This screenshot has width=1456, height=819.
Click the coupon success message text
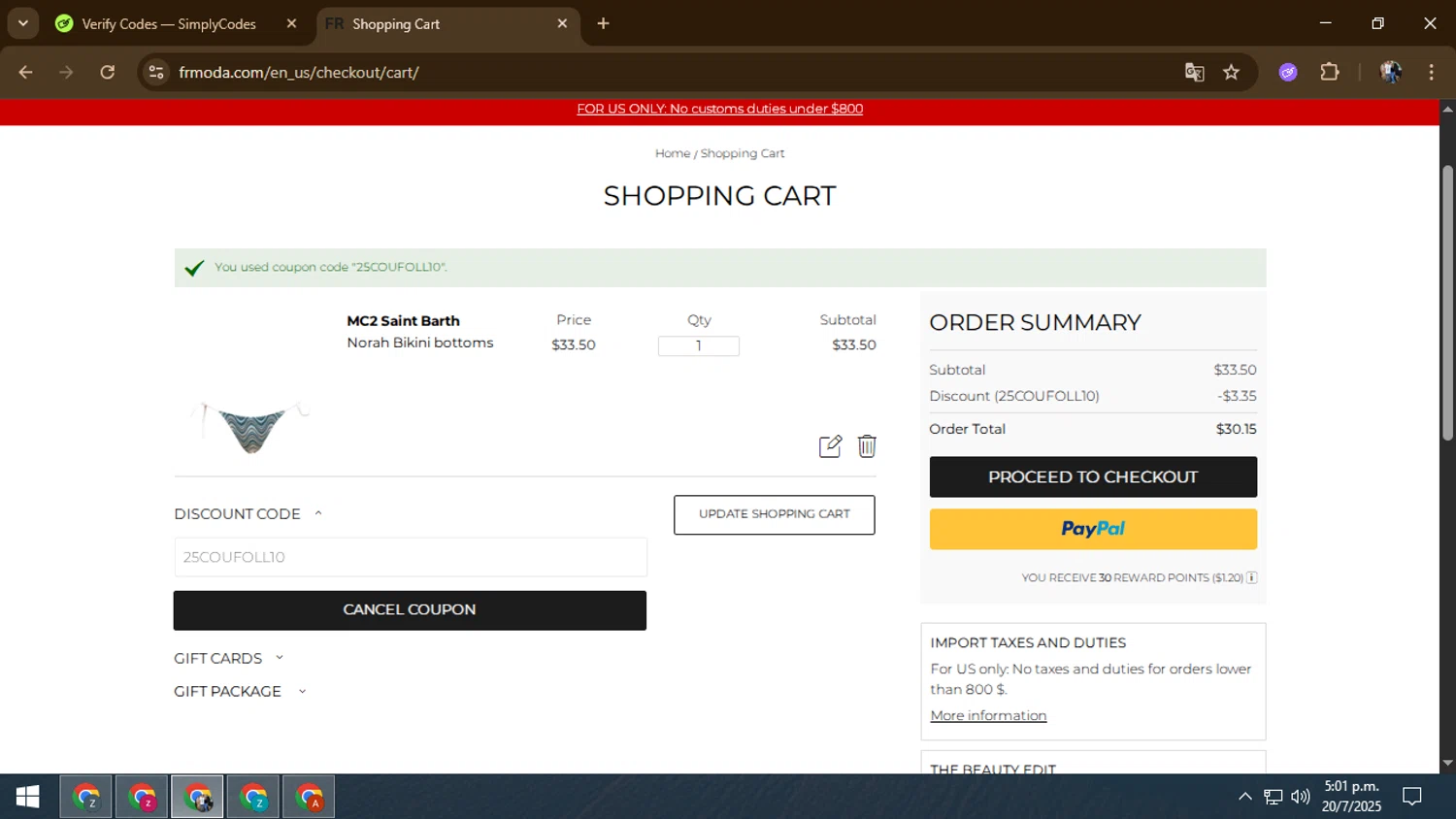point(331,267)
